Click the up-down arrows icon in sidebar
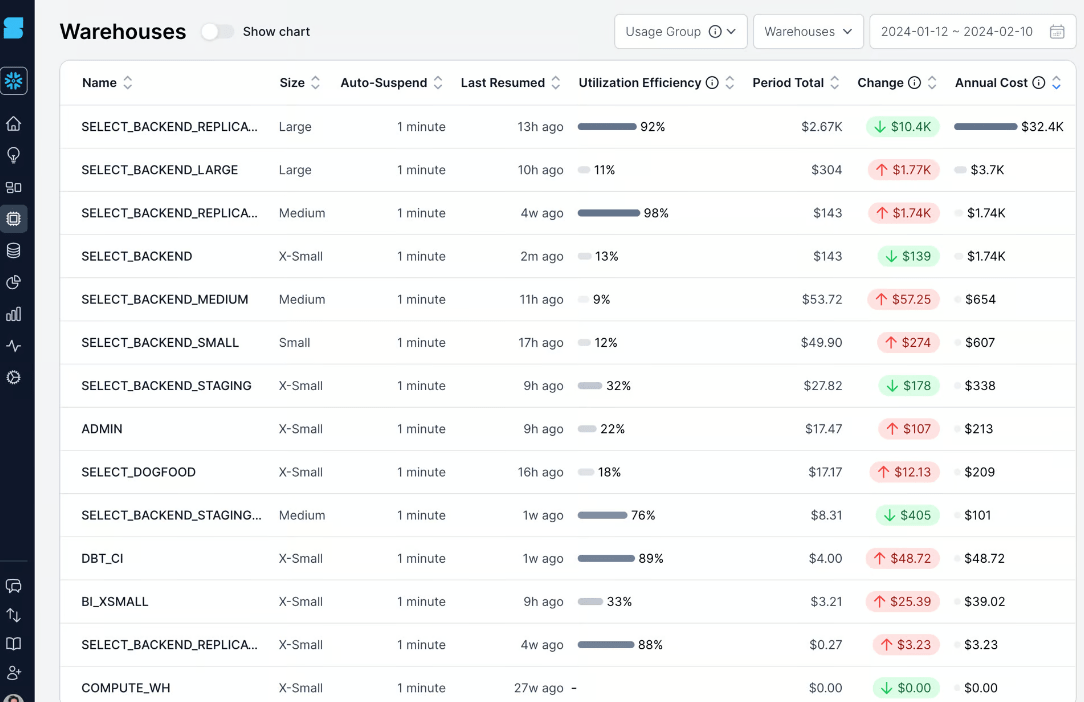This screenshot has height=702, width=1084. [x=13, y=615]
